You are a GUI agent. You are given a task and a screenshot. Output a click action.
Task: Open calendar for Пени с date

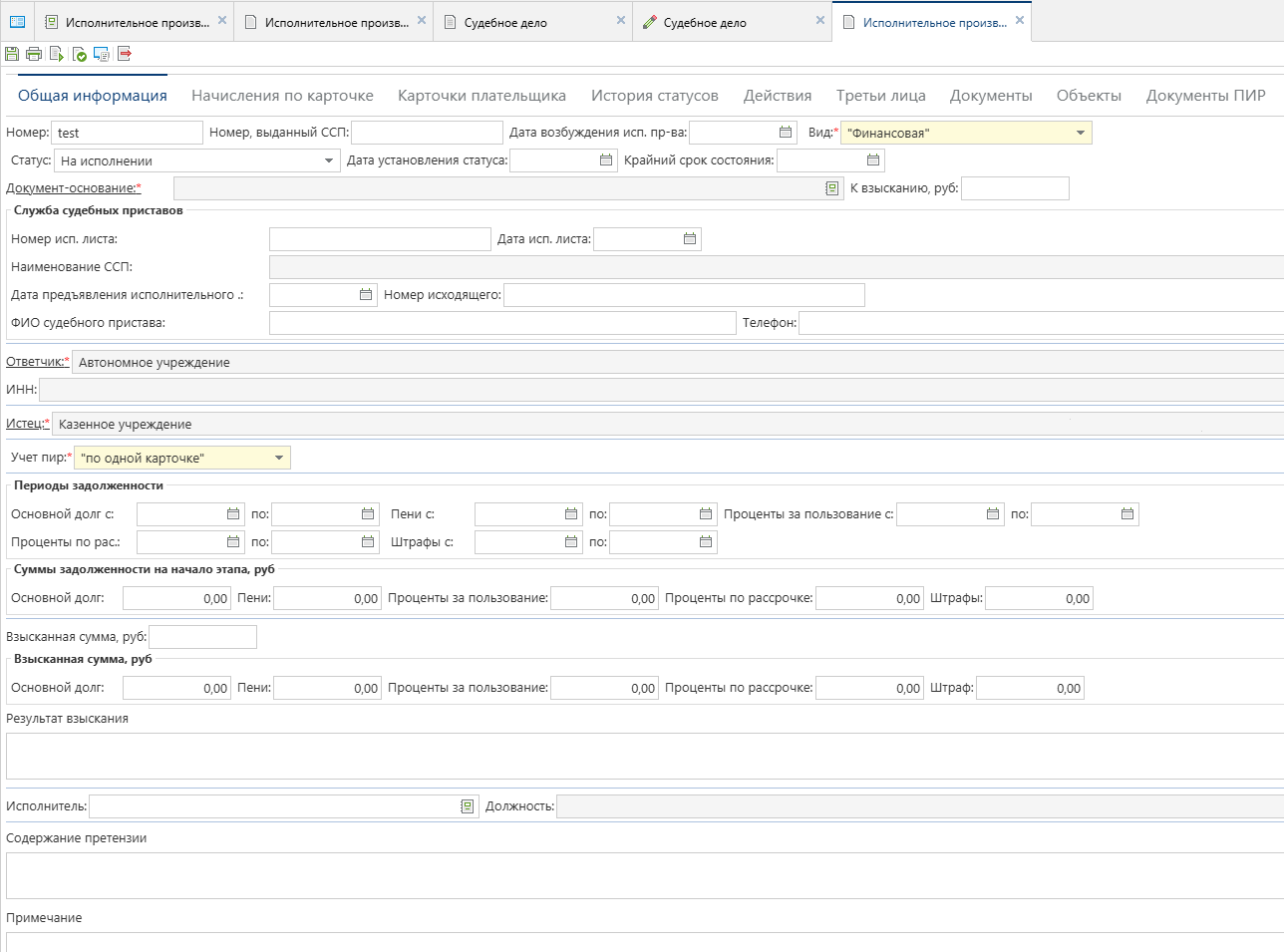point(571,514)
